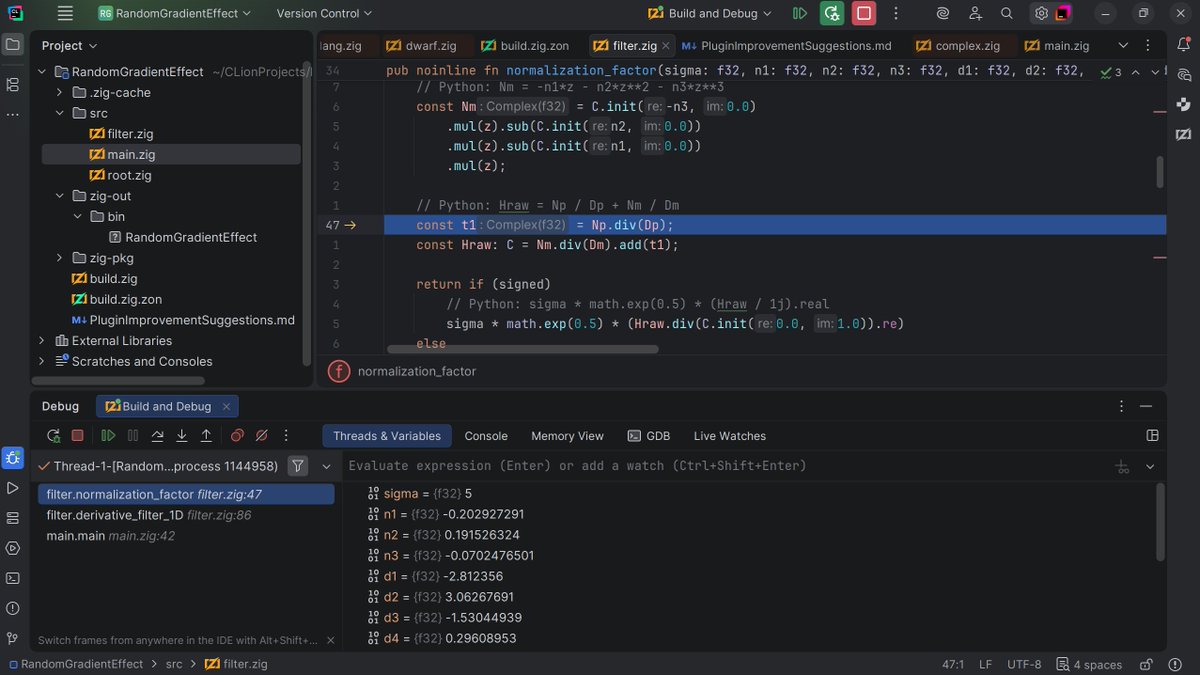Toggle Mute Breakpoints
The height and width of the screenshot is (675, 1200).
[x=262, y=436]
